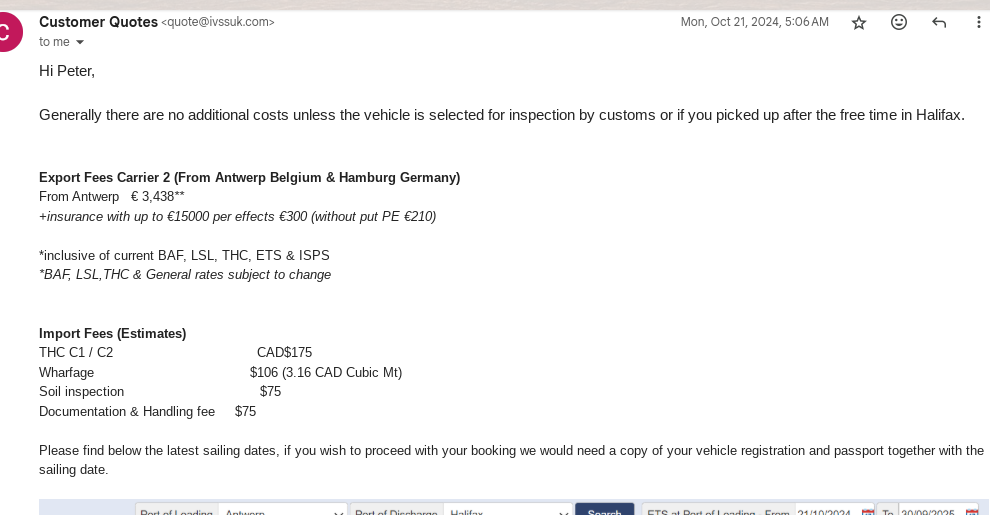Open the calendar icon beside From date
This screenshot has width=990, height=515.
click(868, 511)
